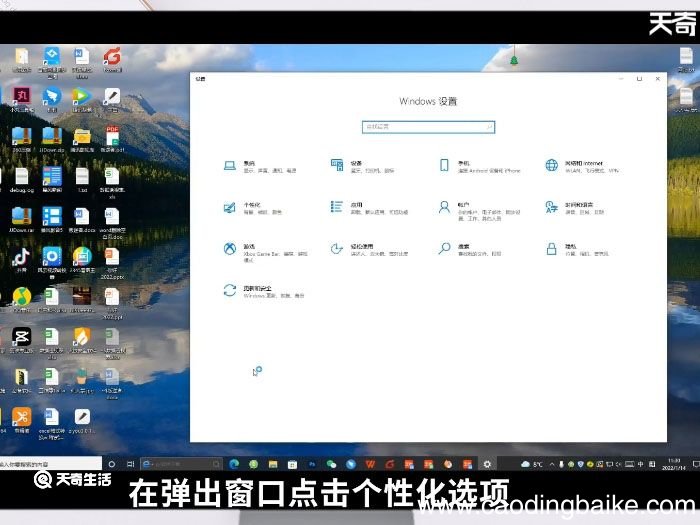Open the WPS Office W taskbar icon
The height and width of the screenshot is (525, 700).
[370, 464]
